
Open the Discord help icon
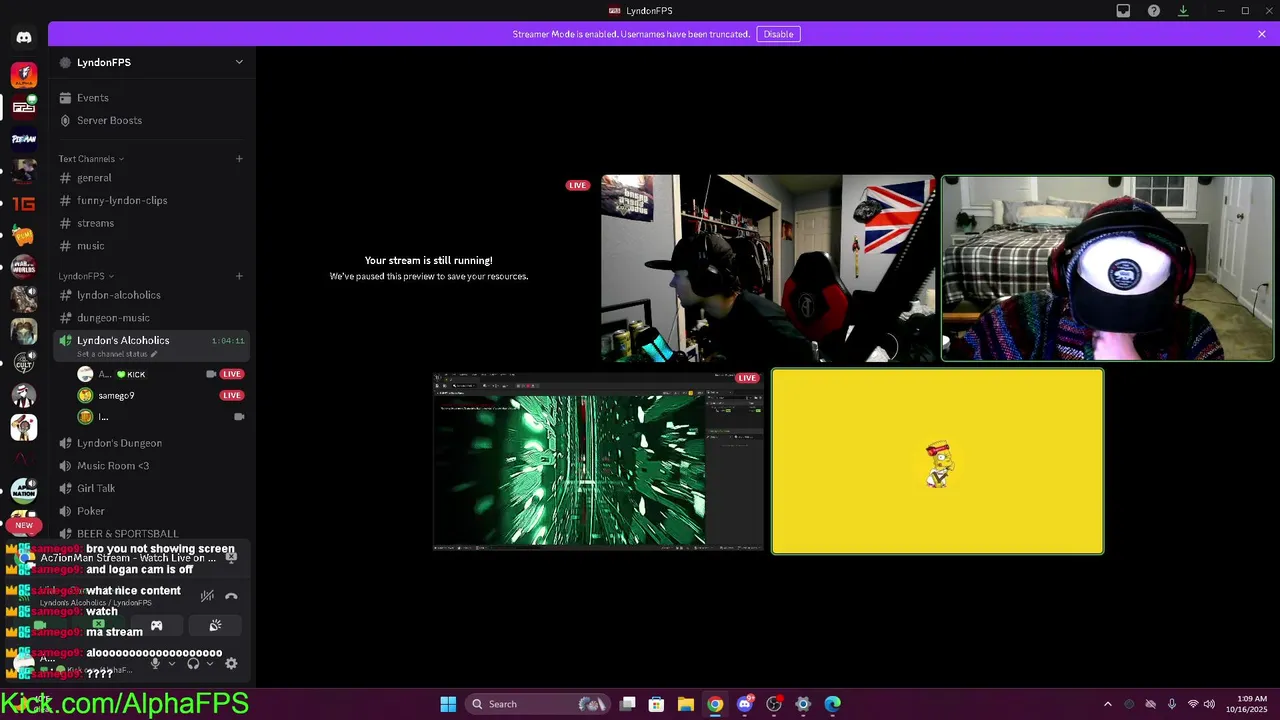click(x=1154, y=11)
